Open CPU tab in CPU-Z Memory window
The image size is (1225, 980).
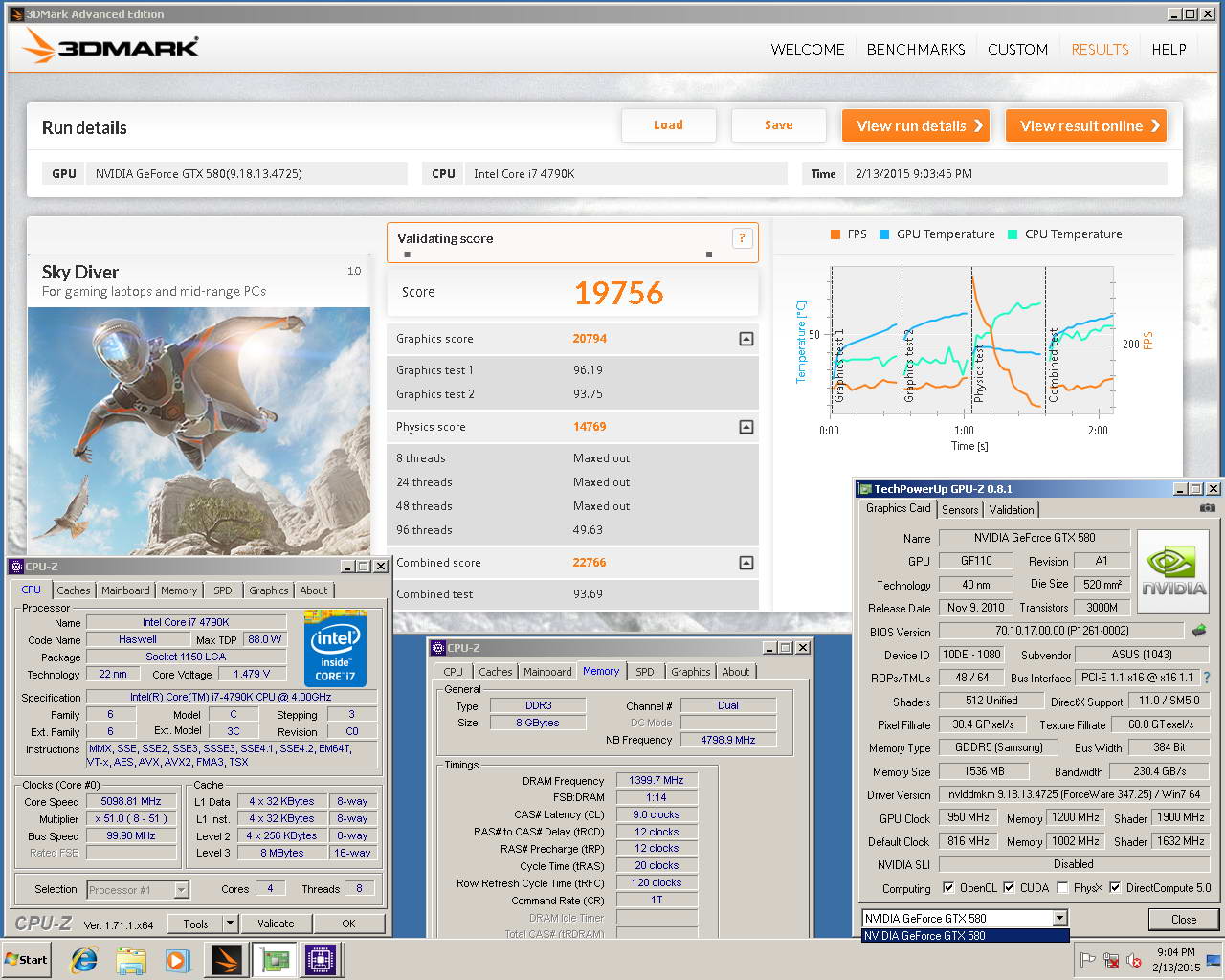(453, 672)
